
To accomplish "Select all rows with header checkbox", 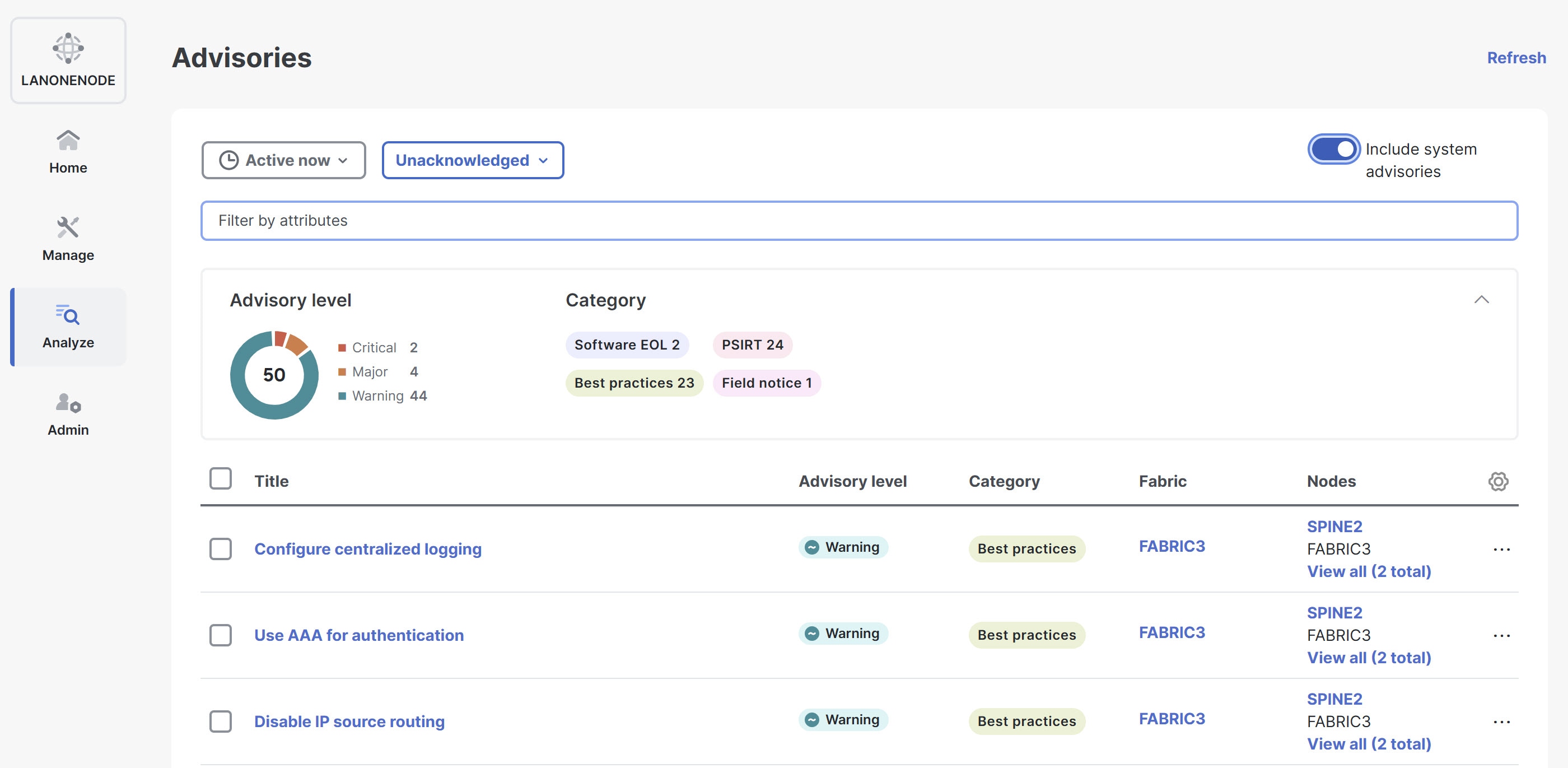I will (x=220, y=479).
